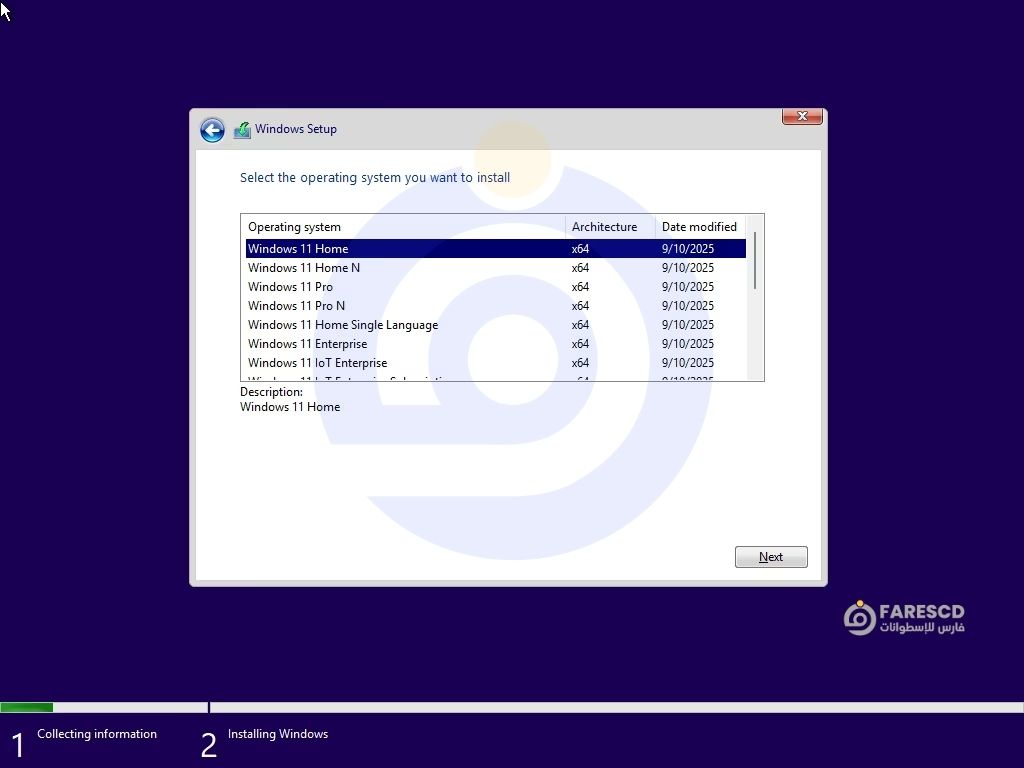This screenshot has height=768, width=1024.
Task: Click the Windows Setup title bar icon
Action: (x=242, y=130)
